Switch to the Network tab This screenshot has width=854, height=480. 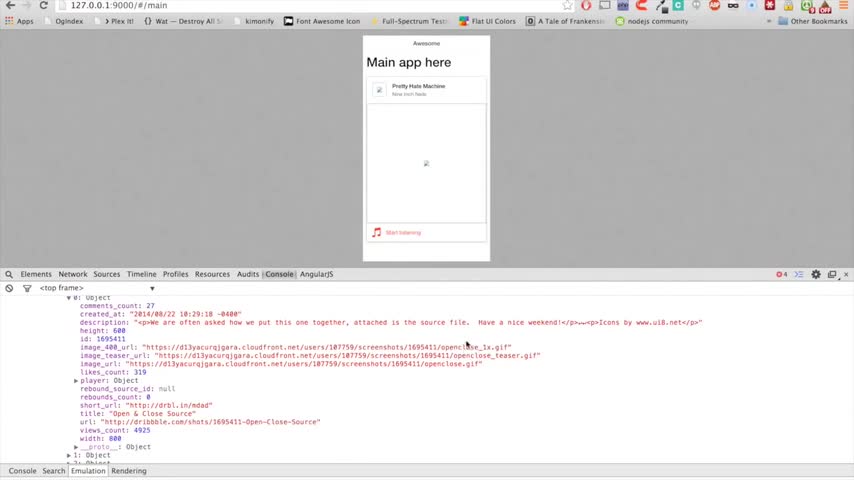tap(72, 275)
